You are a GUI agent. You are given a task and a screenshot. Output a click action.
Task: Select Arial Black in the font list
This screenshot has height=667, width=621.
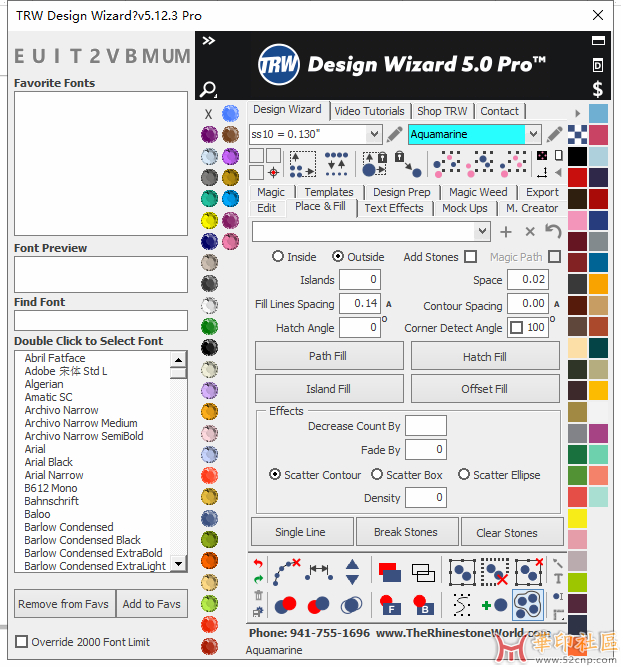point(48,462)
